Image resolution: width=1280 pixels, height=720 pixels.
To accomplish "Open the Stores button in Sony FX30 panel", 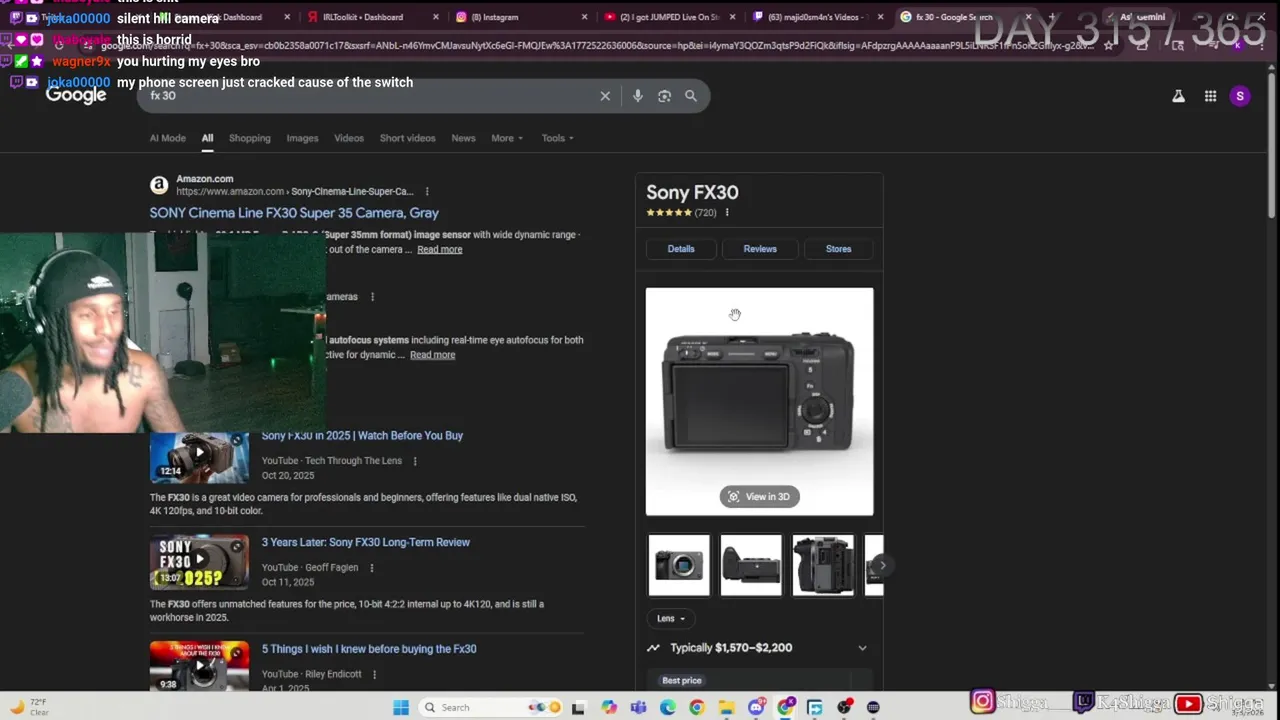I will click(839, 248).
